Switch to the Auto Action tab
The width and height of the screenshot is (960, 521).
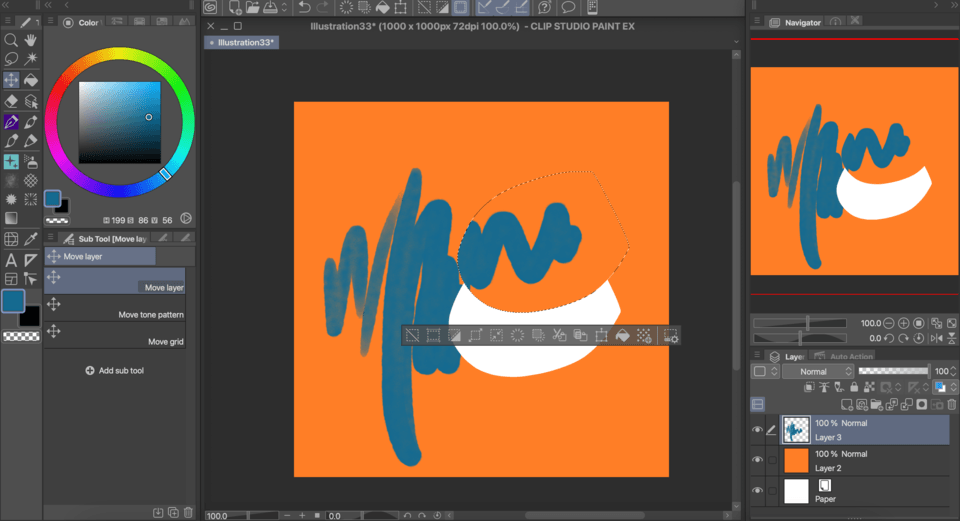coord(844,356)
